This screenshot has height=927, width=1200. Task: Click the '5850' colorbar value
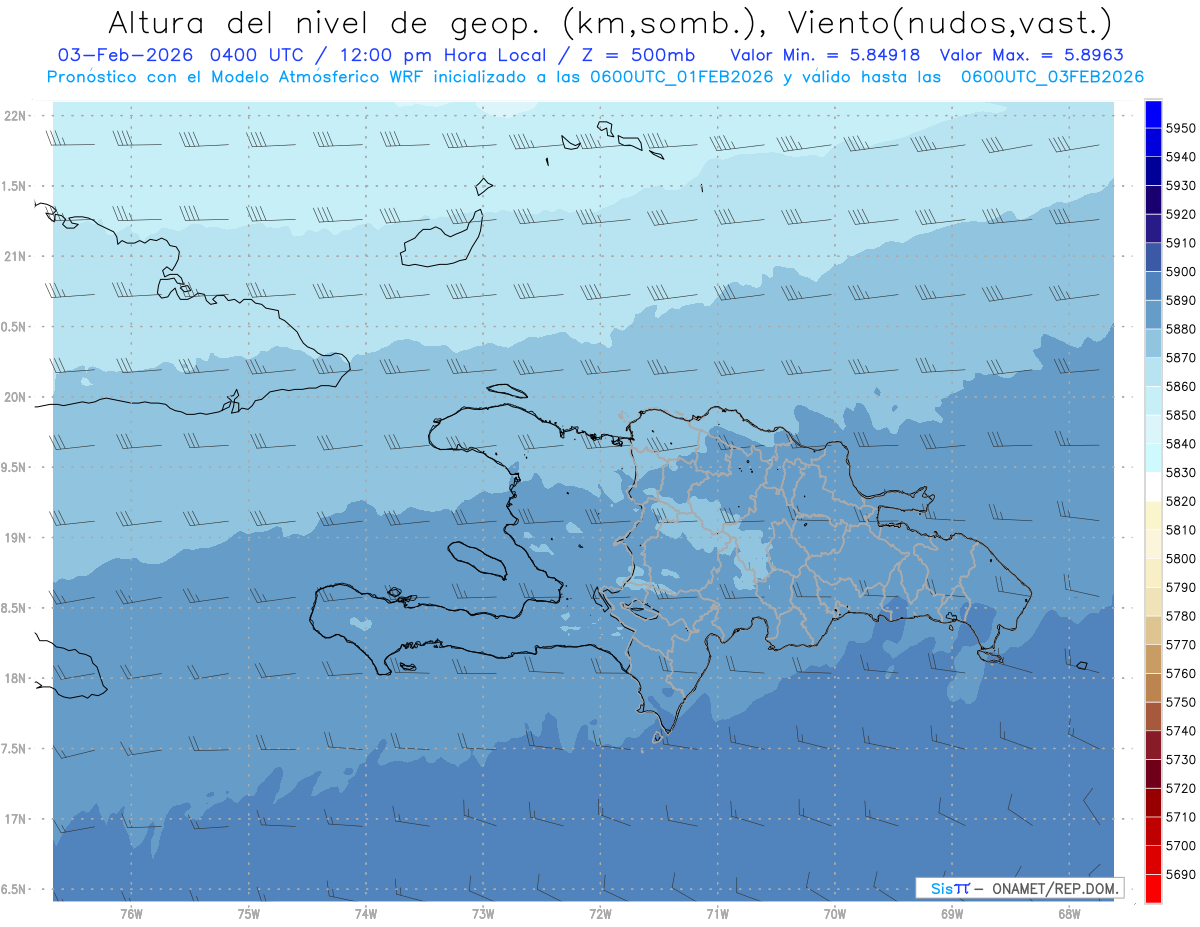(1181, 415)
